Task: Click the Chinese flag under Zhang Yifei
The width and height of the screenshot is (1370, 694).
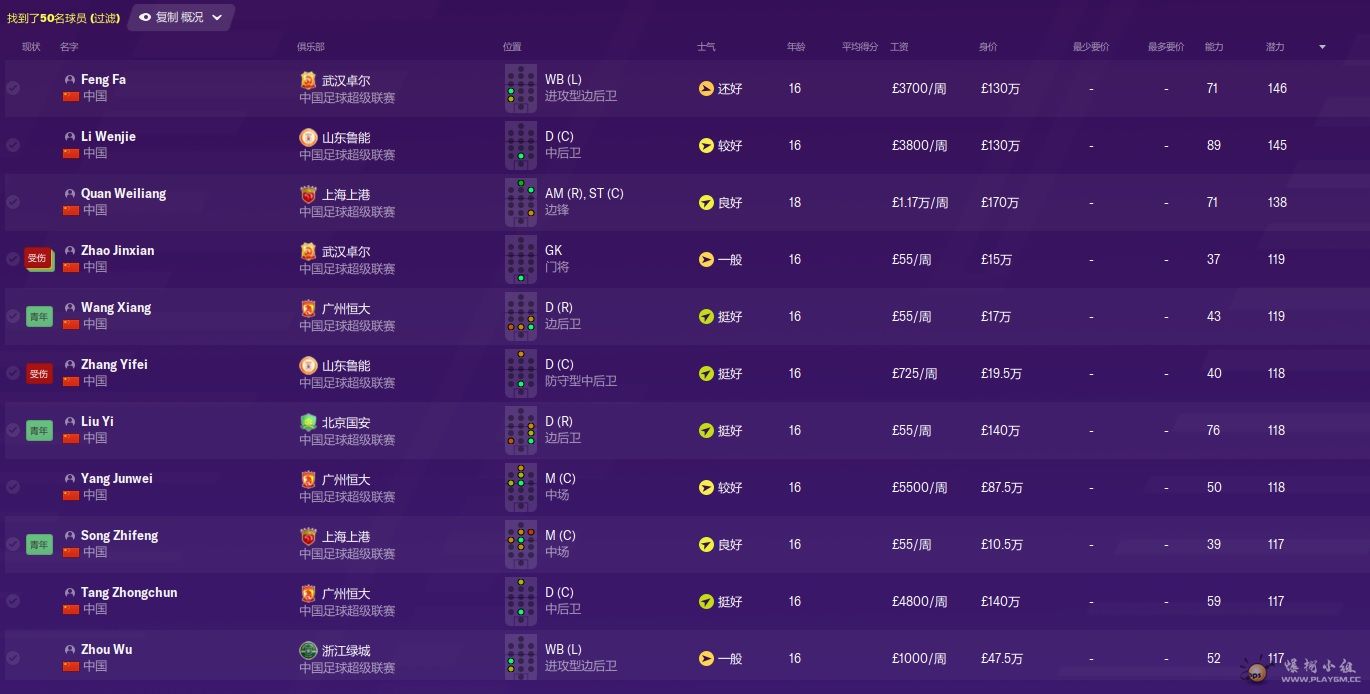Action: tap(70, 381)
